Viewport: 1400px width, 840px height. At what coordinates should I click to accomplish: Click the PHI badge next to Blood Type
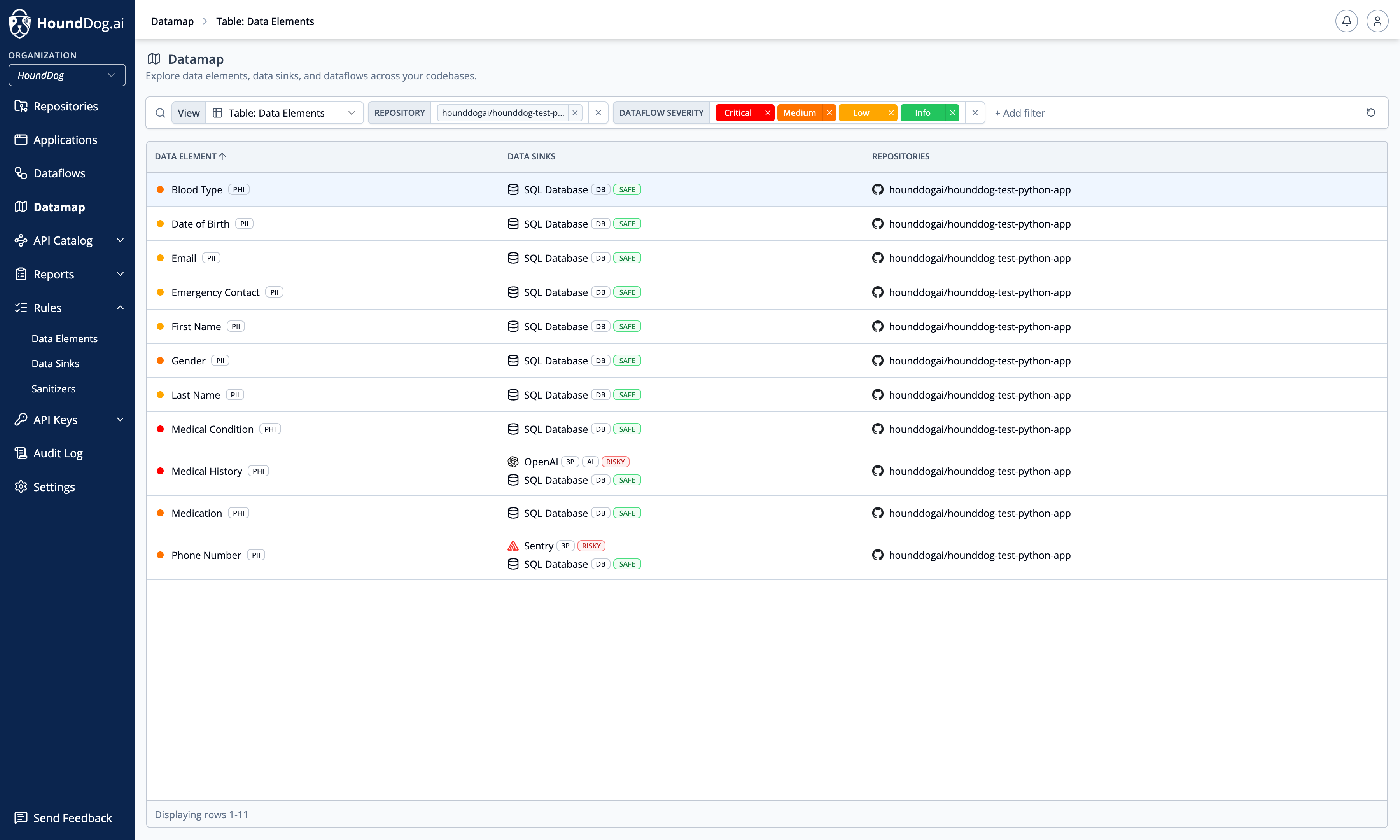tap(239, 190)
